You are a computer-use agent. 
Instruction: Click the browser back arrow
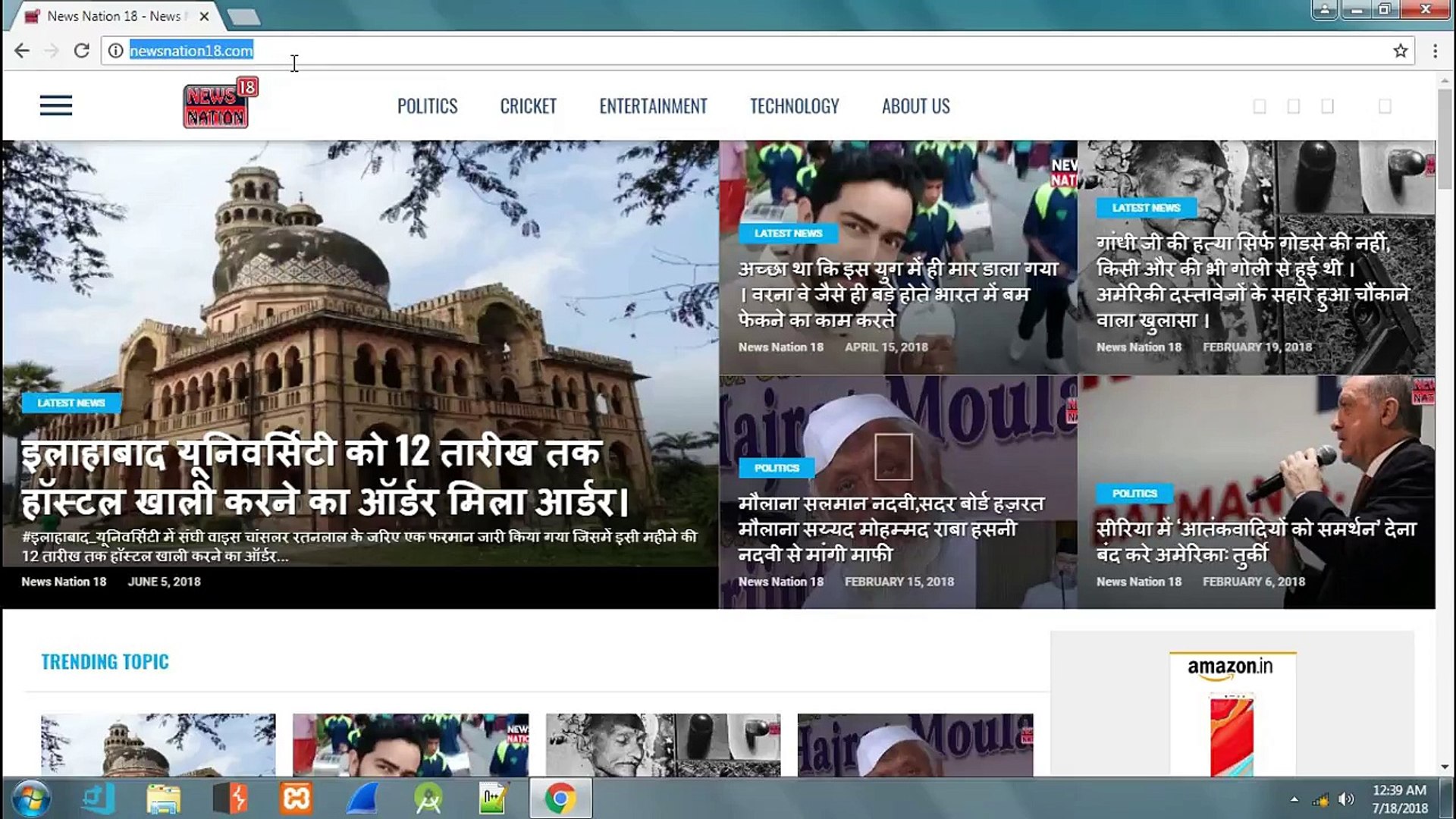click(22, 51)
